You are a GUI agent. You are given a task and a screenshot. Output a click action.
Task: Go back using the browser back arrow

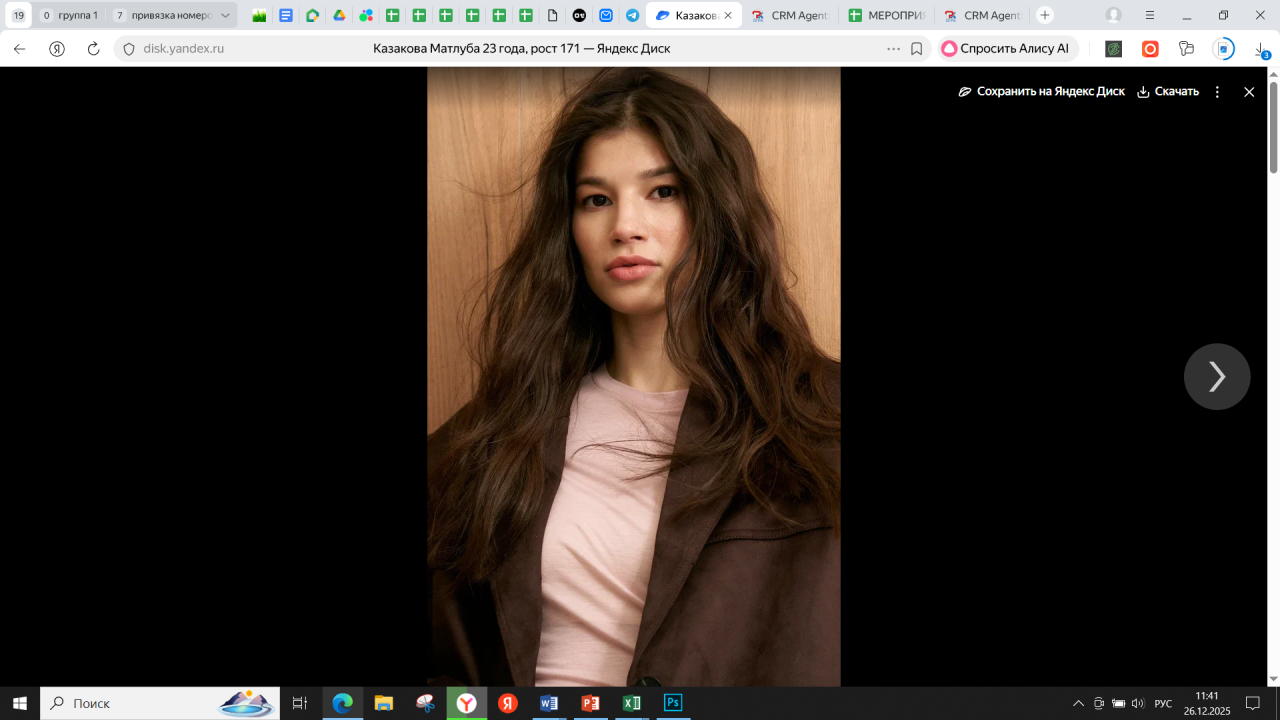click(x=19, y=49)
